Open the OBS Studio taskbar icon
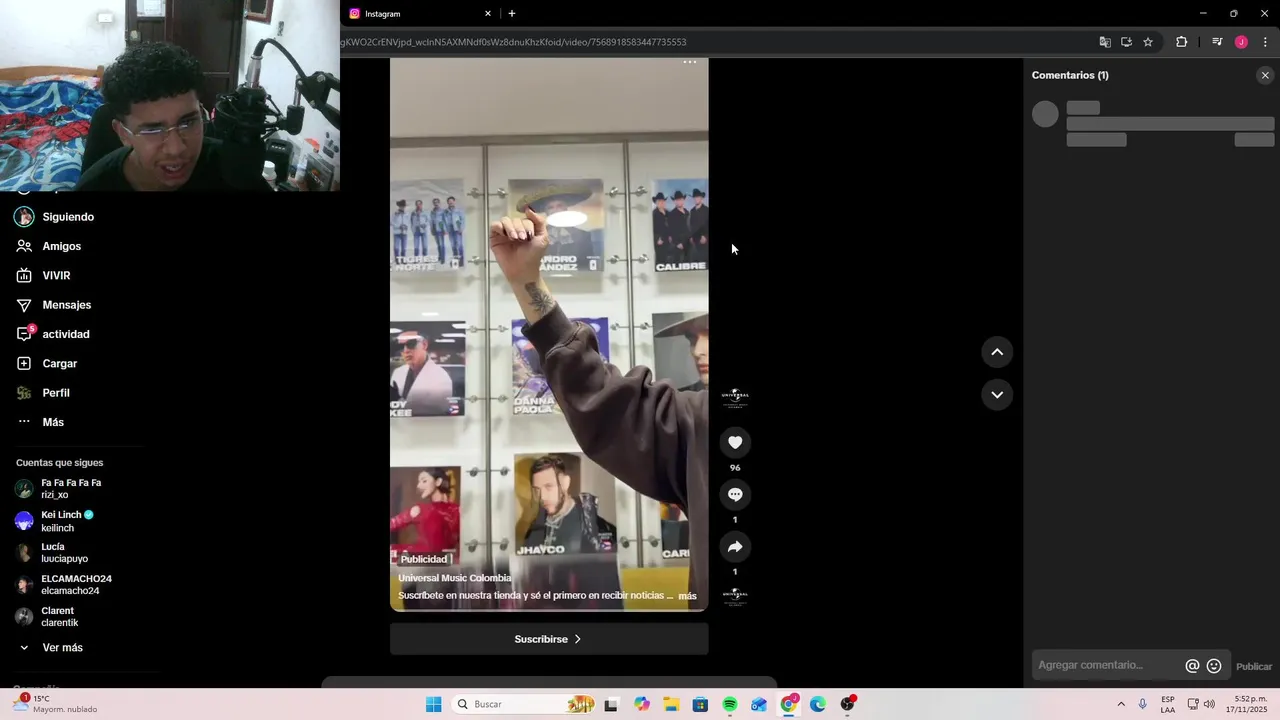The width and height of the screenshot is (1280, 720). [x=848, y=705]
